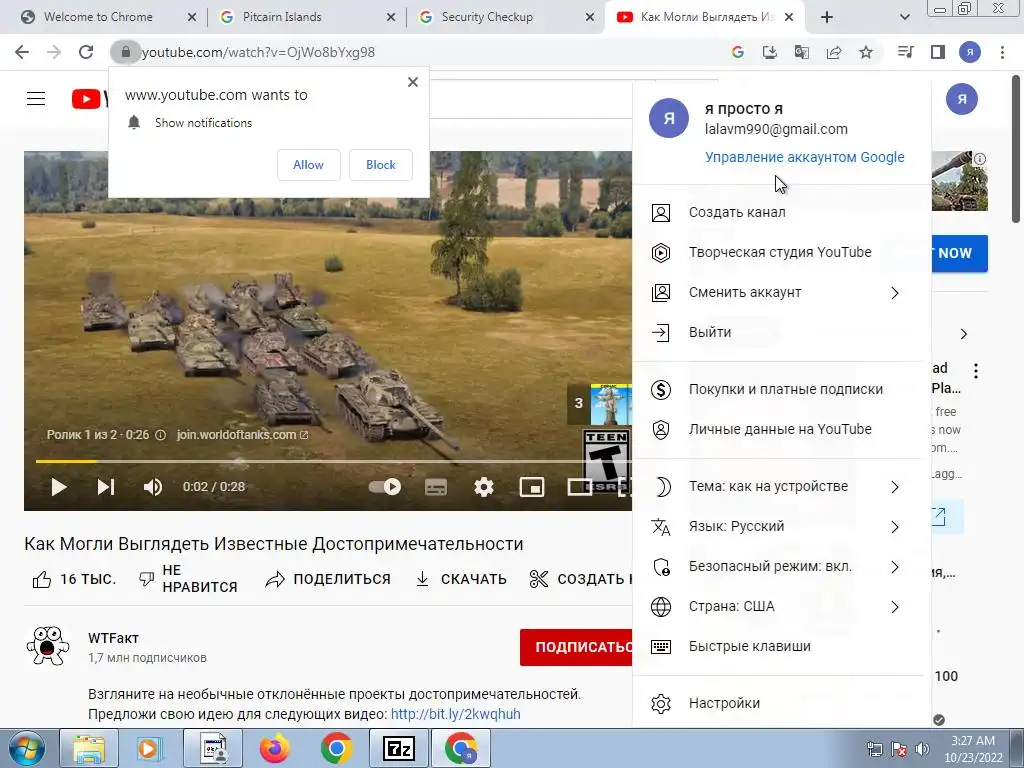The image size is (1024, 768).
Task: Click YouTube account avatar at top right
Action: coord(961,99)
